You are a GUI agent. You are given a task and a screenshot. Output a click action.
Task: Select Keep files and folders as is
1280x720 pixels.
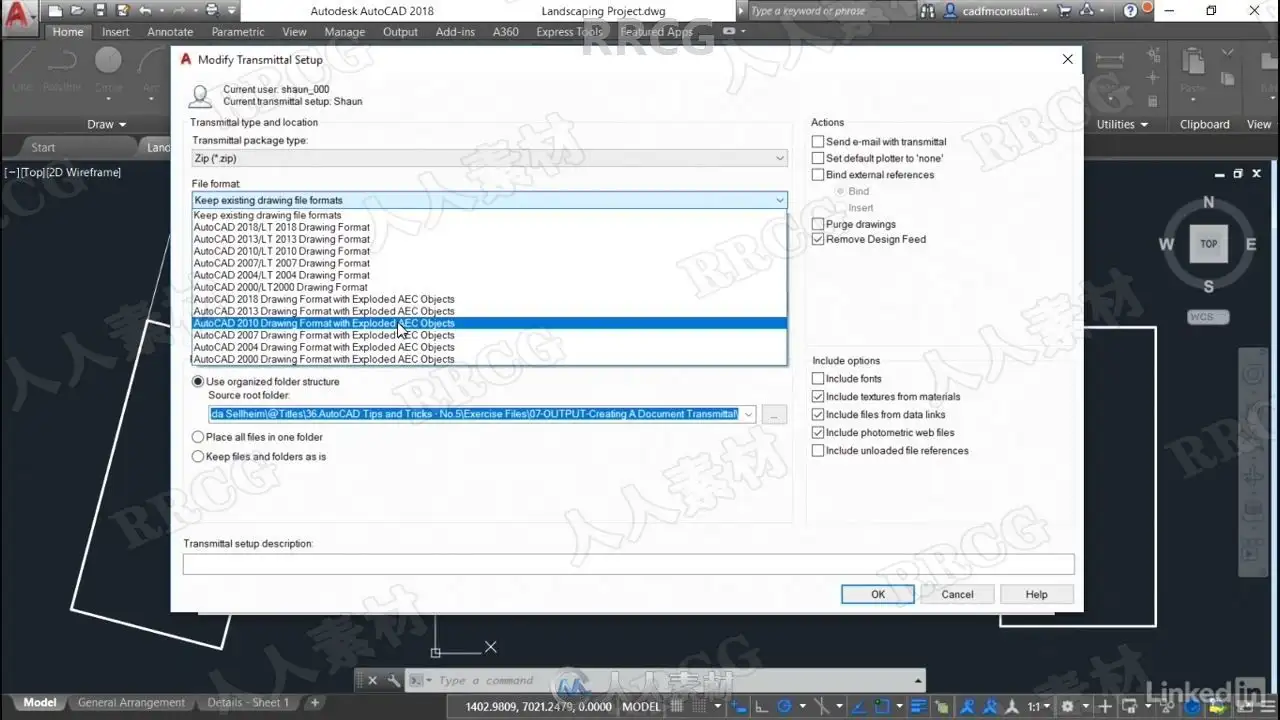click(x=197, y=457)
